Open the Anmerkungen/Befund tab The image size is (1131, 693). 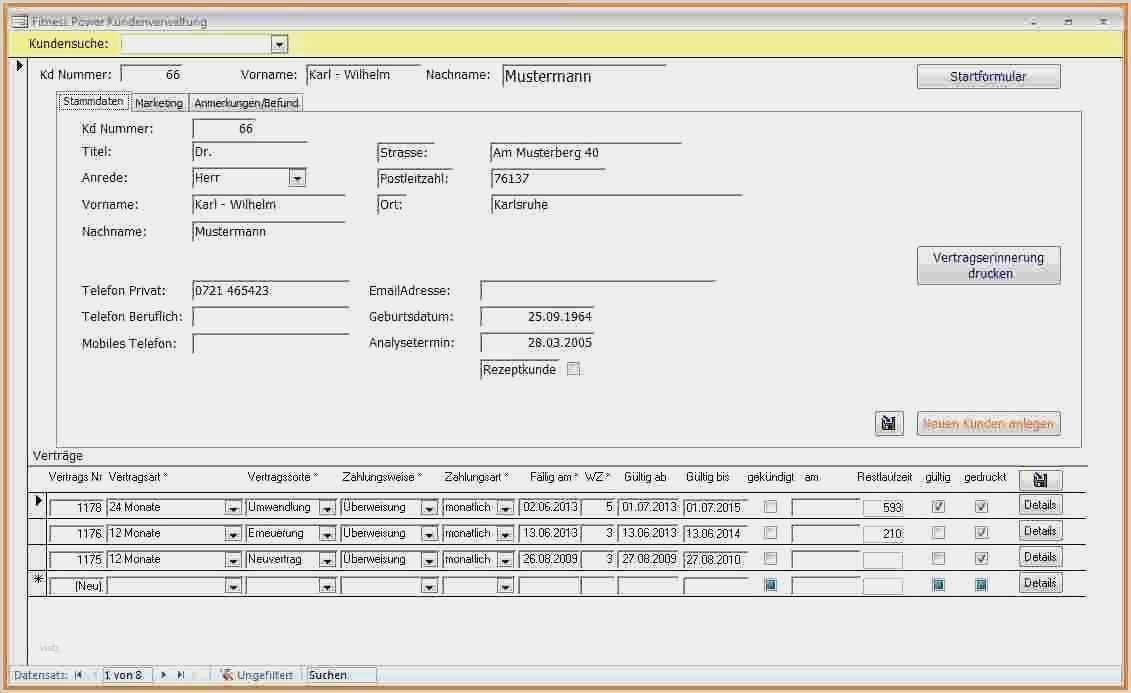(246, 101)
